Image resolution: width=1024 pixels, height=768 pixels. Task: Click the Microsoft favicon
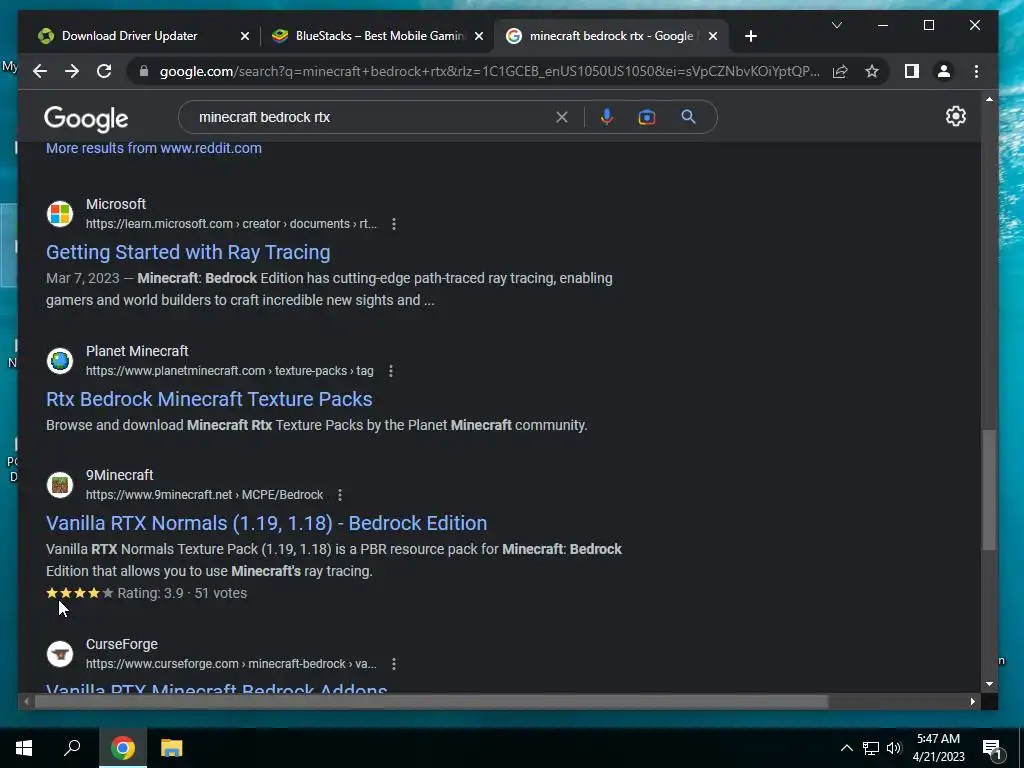(60, 214)
